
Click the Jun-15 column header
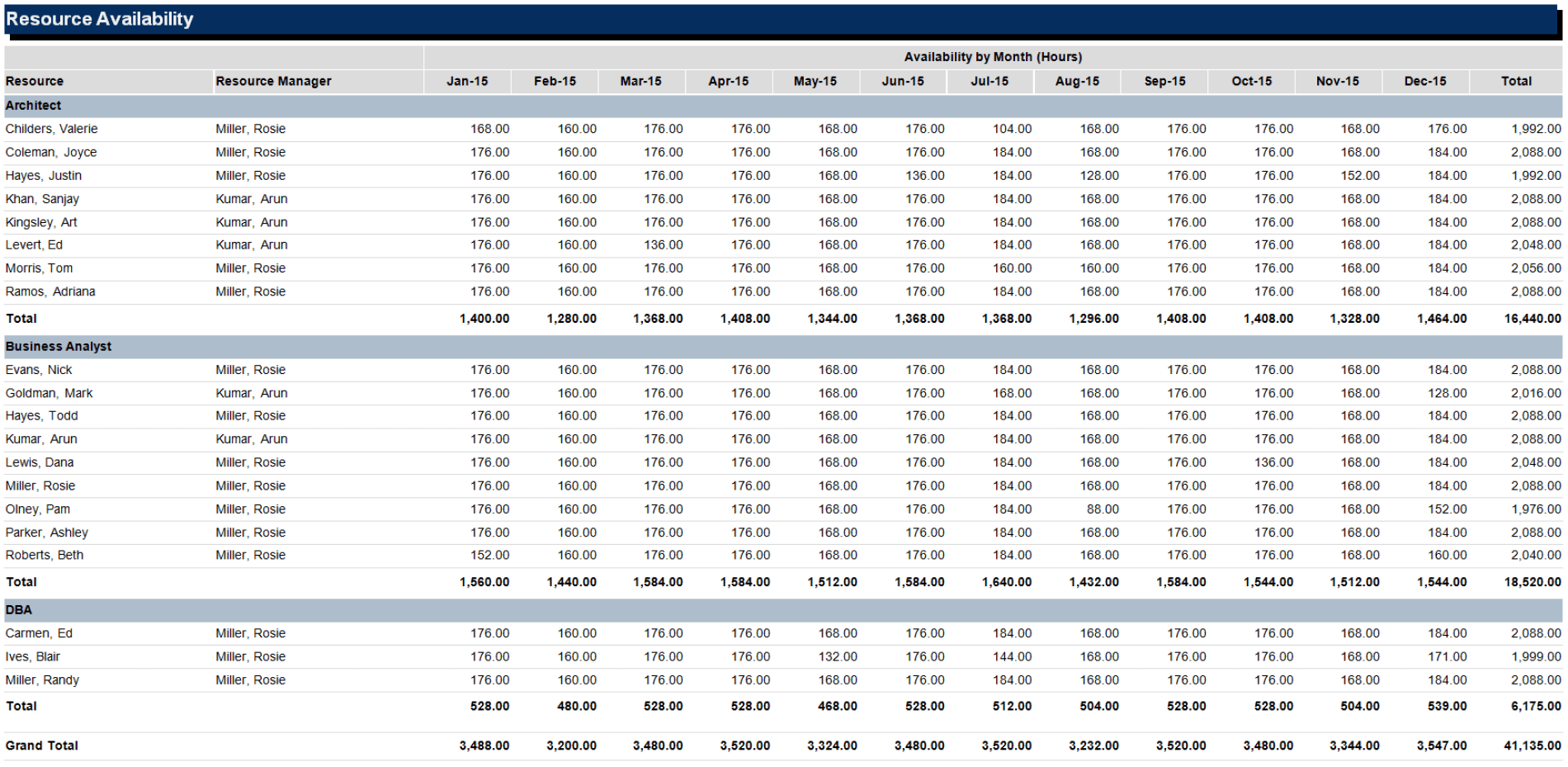pos(903,81)
